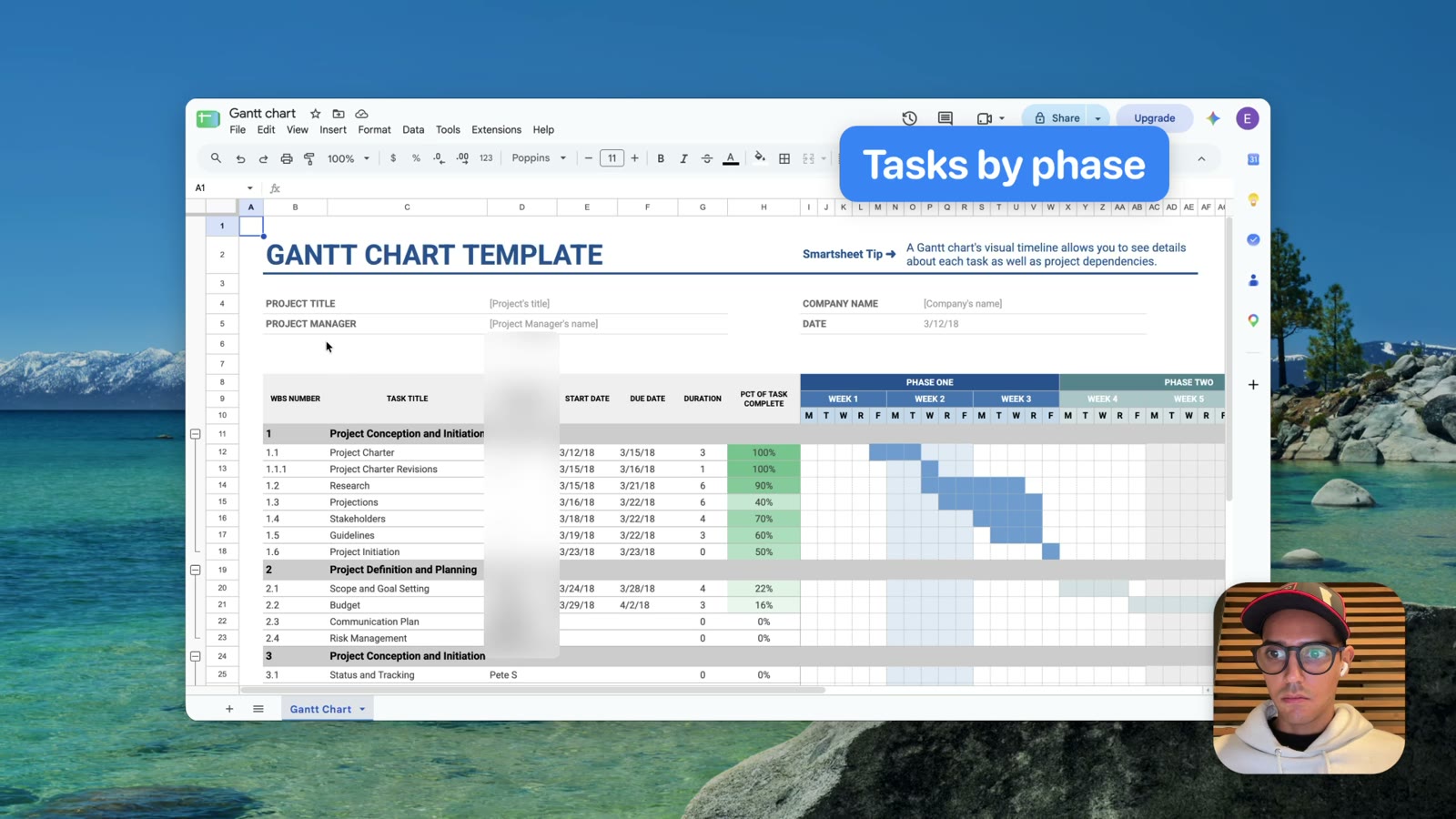Open the Gemini sparkle assistant
The width and height of the screenshot is (1456, 819).
(x=1213, y=118)
